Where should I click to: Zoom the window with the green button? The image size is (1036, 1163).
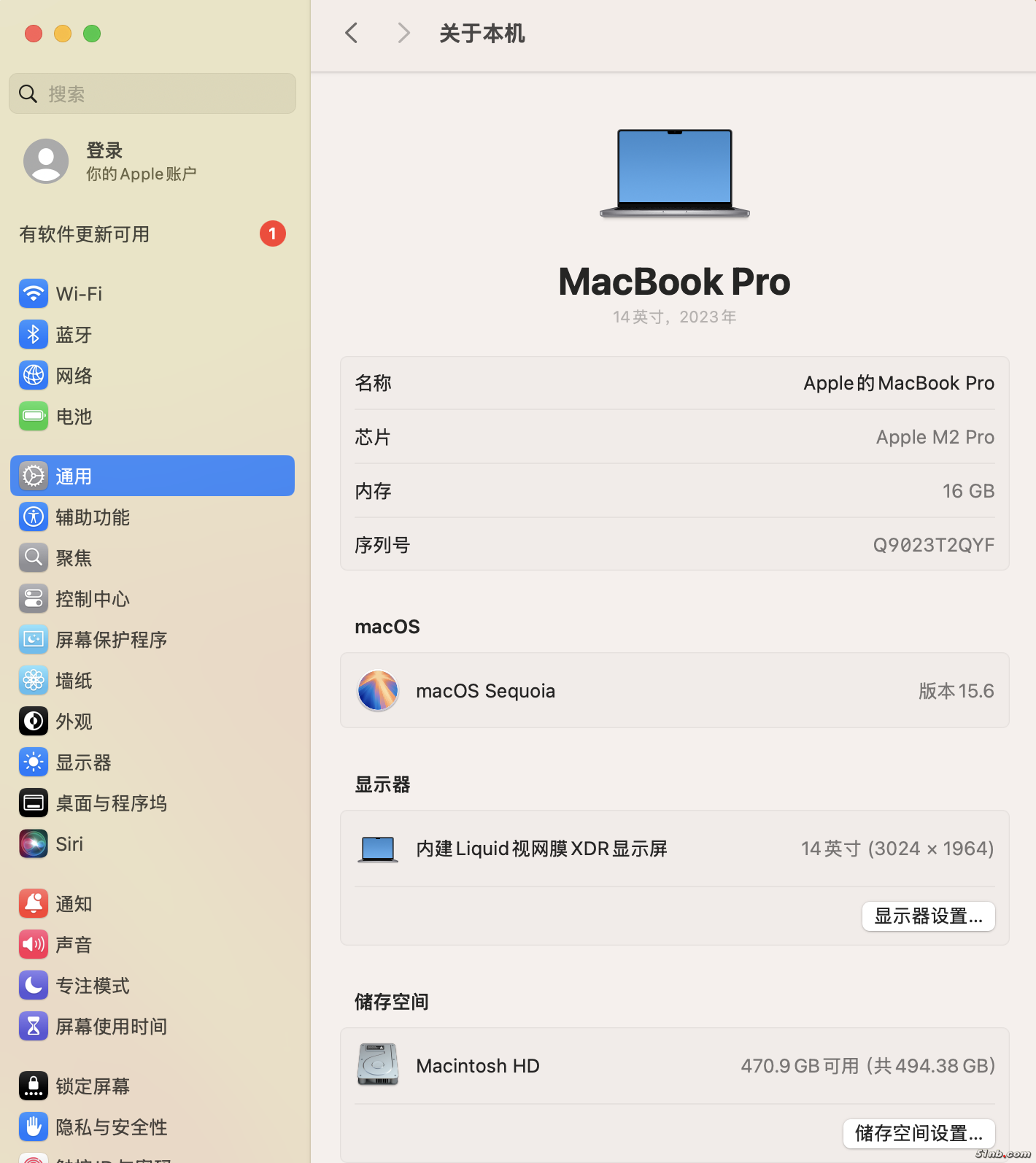coord(92,34)
